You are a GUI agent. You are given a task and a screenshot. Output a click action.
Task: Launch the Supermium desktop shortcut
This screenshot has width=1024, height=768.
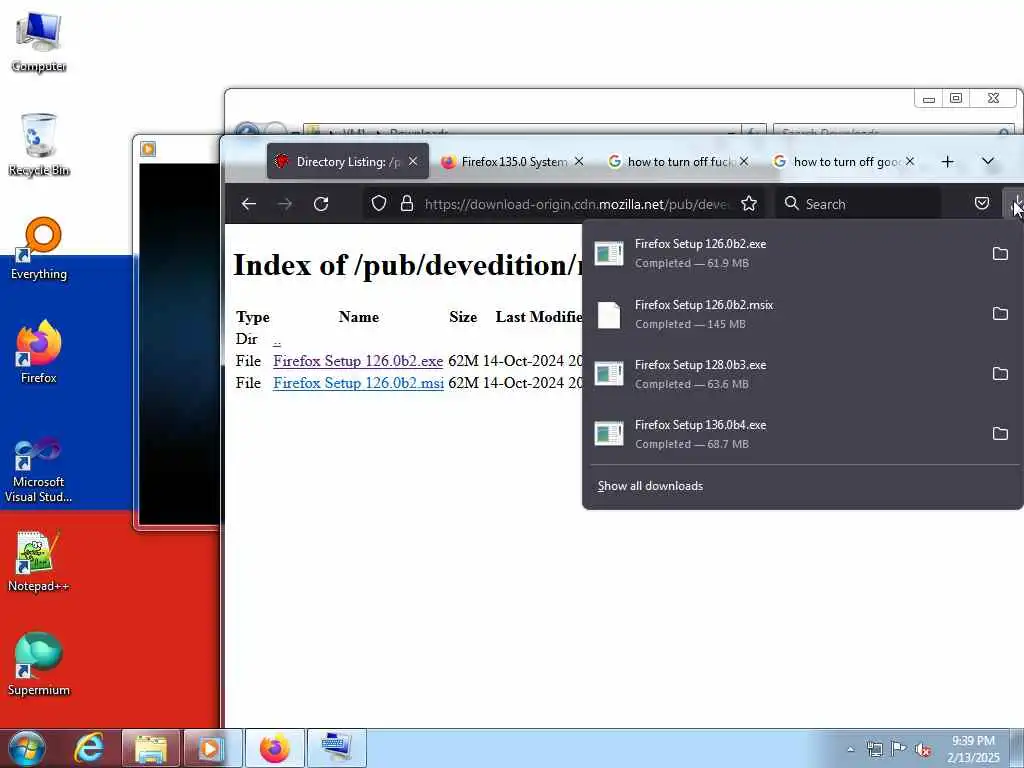(39, 664)
